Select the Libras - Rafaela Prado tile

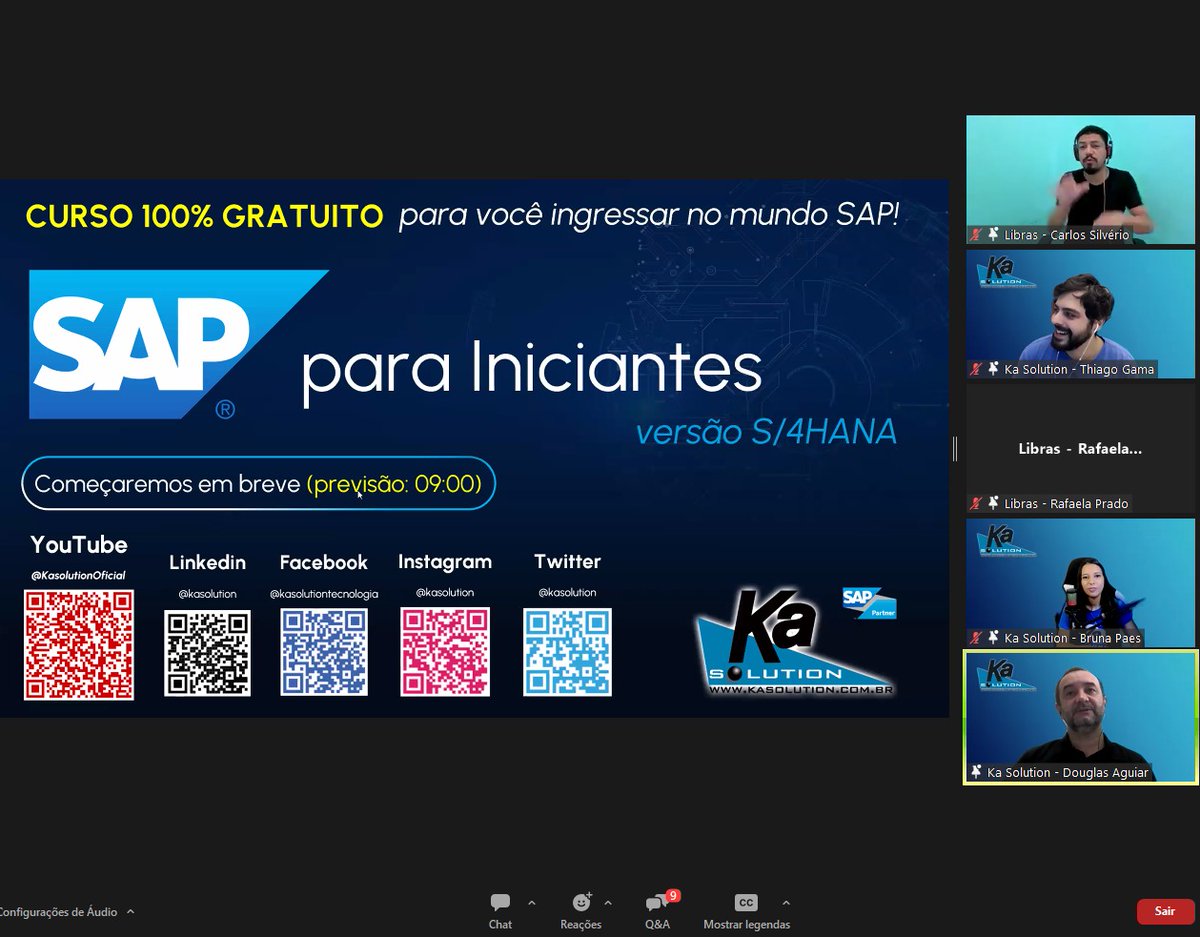pyautogui.click(x=1081, y=449)
